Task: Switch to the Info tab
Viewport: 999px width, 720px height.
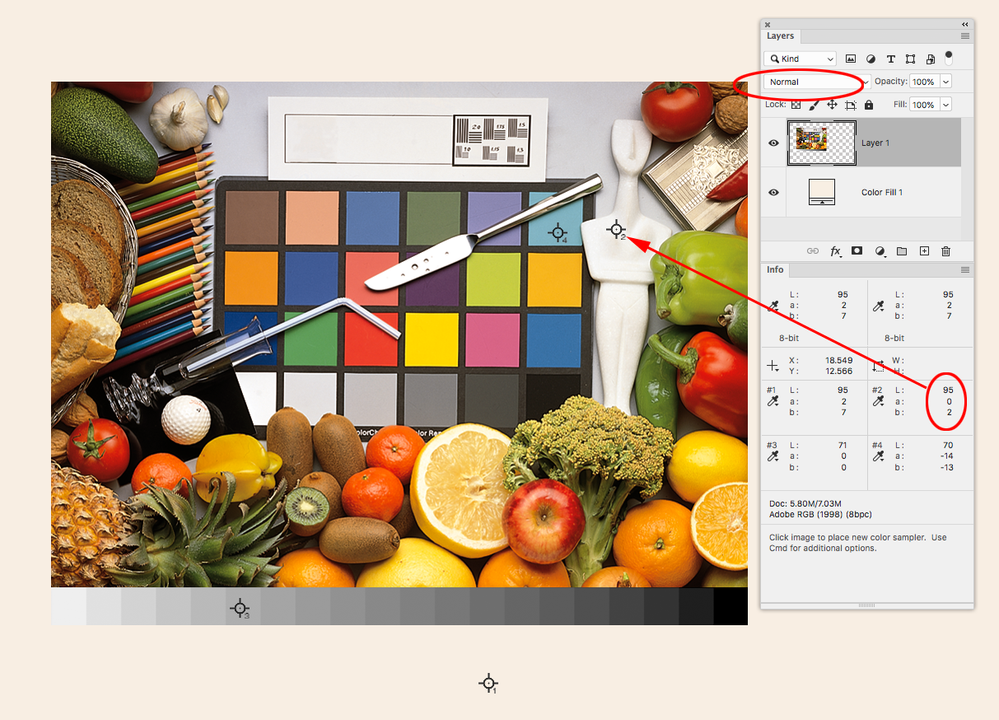Action: coord(775,270)
